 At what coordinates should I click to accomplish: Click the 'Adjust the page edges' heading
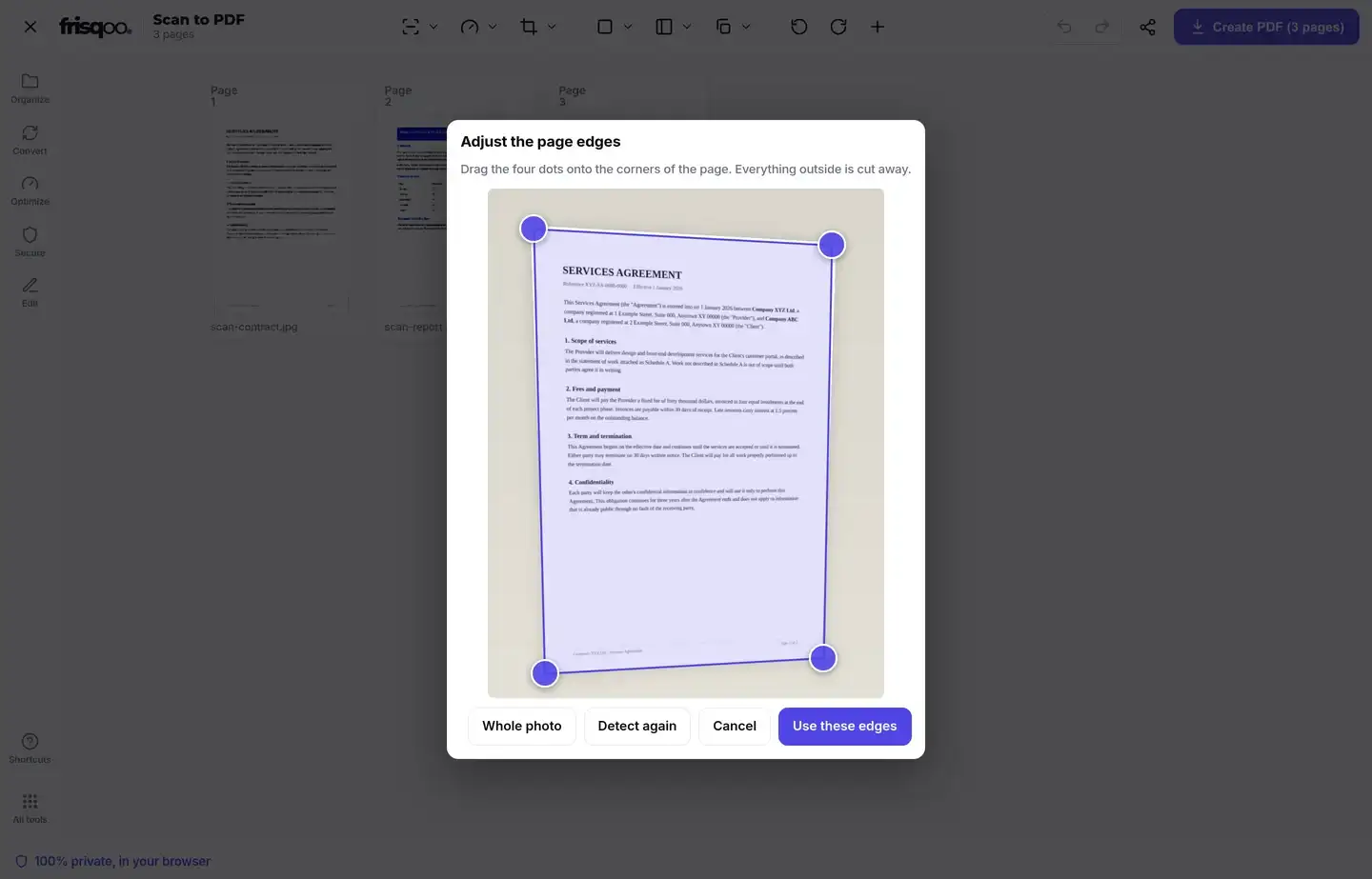540,142
